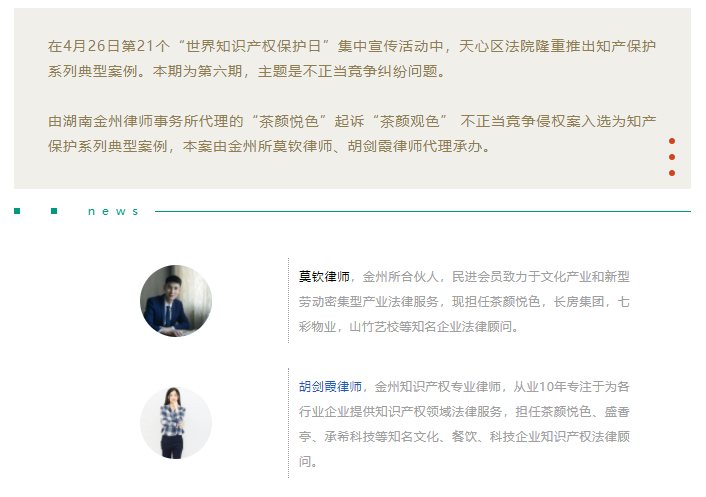
Task: Click the green horizontal divider line after news
Action: [423, 211]
